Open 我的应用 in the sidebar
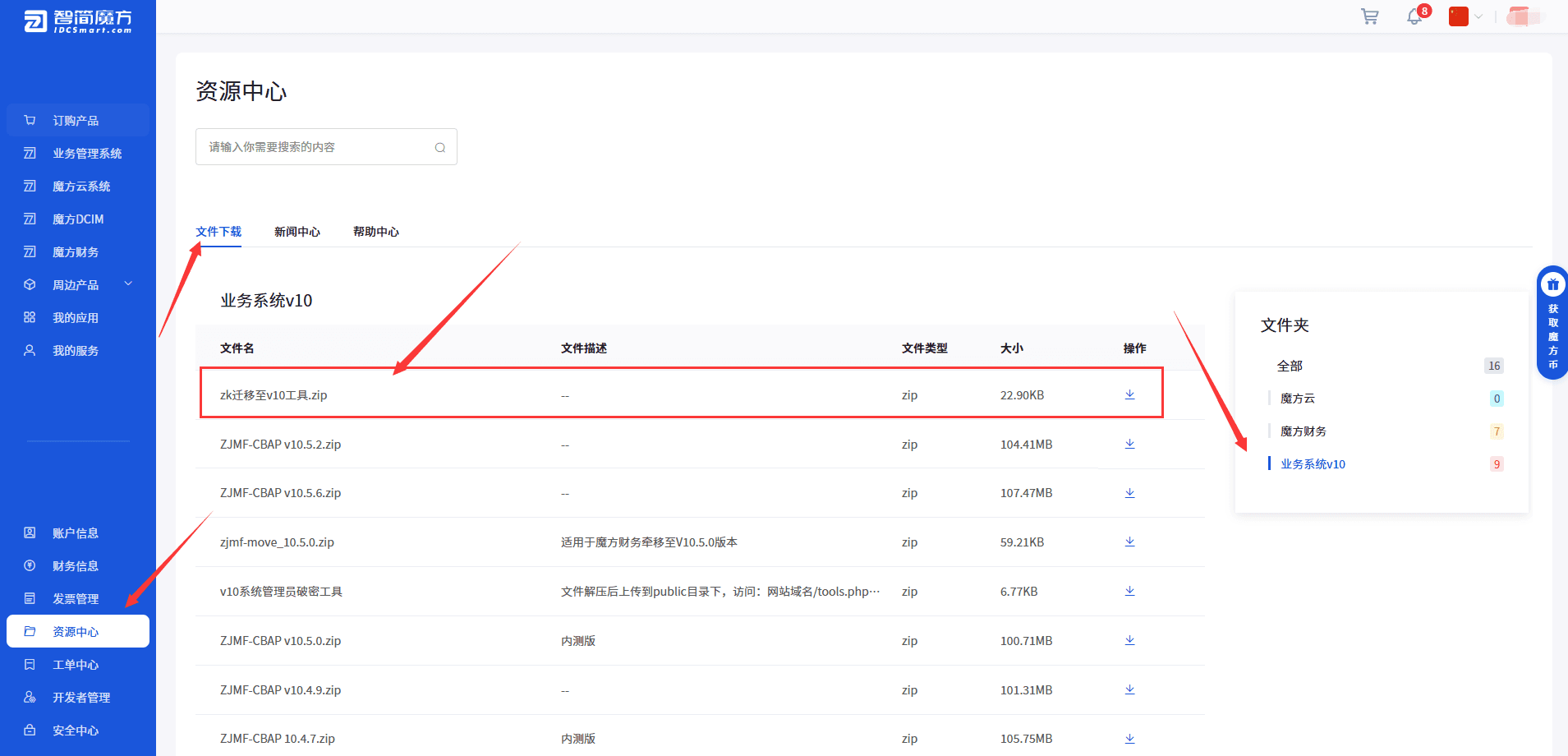Viewport: 1568px width, 756px height. [78, 317]
